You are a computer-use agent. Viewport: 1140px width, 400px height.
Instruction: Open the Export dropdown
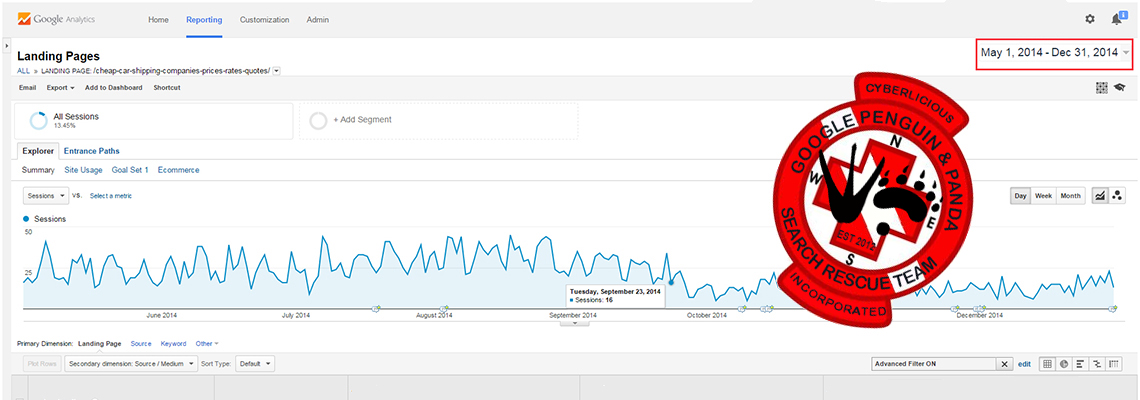click(60, 87)
